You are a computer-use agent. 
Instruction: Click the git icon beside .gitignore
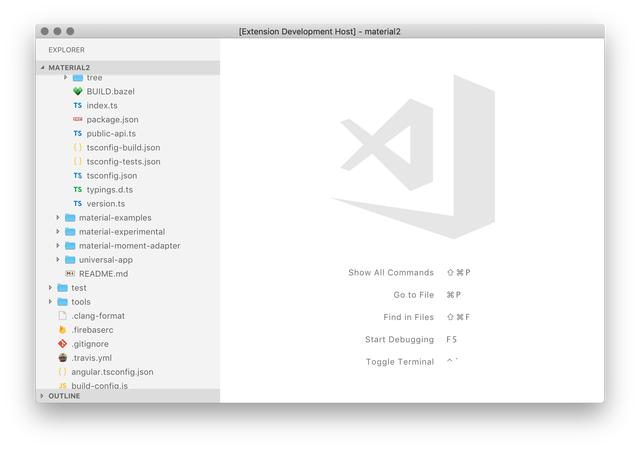pos(62,344)
